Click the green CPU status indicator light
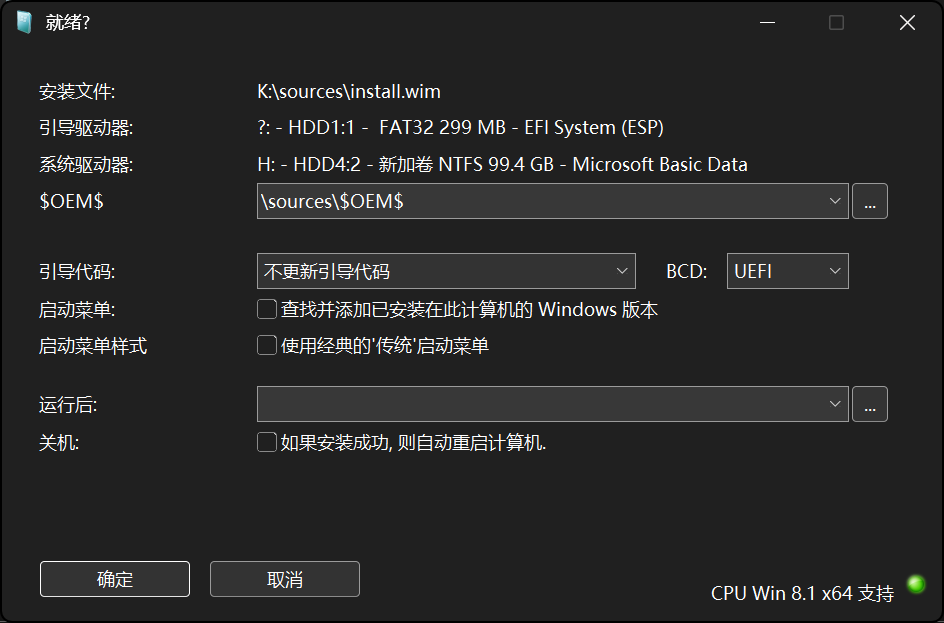 pyautogui.click(x=915, y=584)
